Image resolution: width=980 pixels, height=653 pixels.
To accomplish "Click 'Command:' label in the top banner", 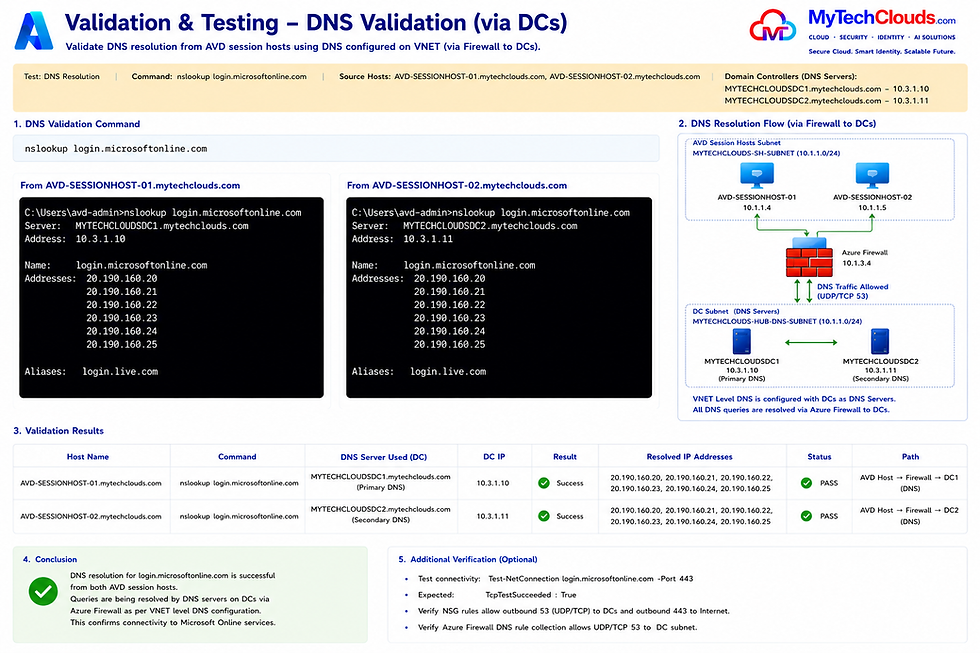I will 152,77.
